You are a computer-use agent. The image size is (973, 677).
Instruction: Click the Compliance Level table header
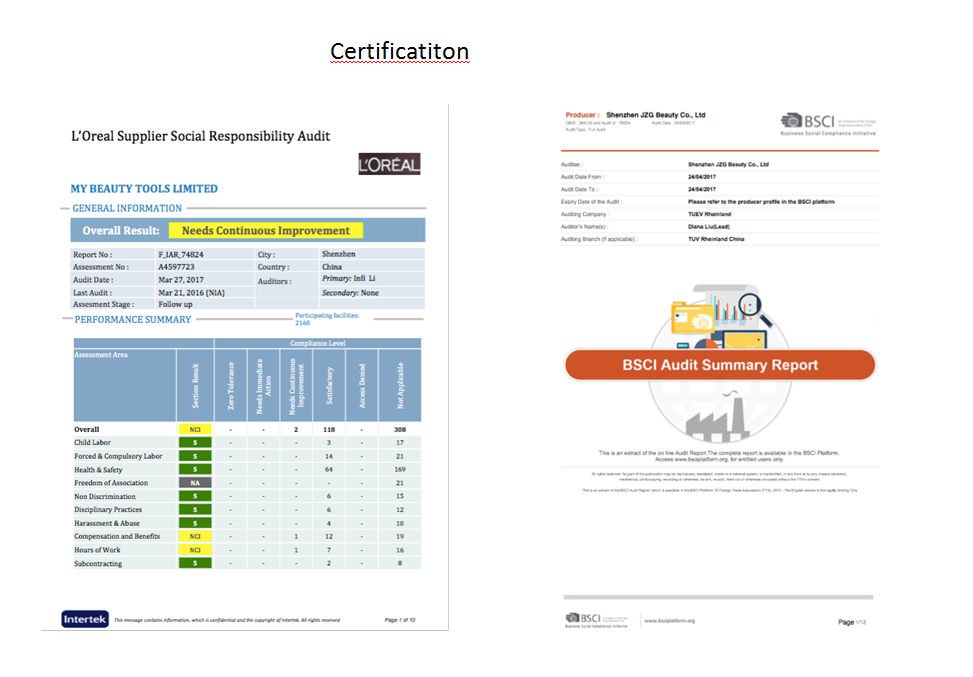pyautogui.click(x=318, y=343)
